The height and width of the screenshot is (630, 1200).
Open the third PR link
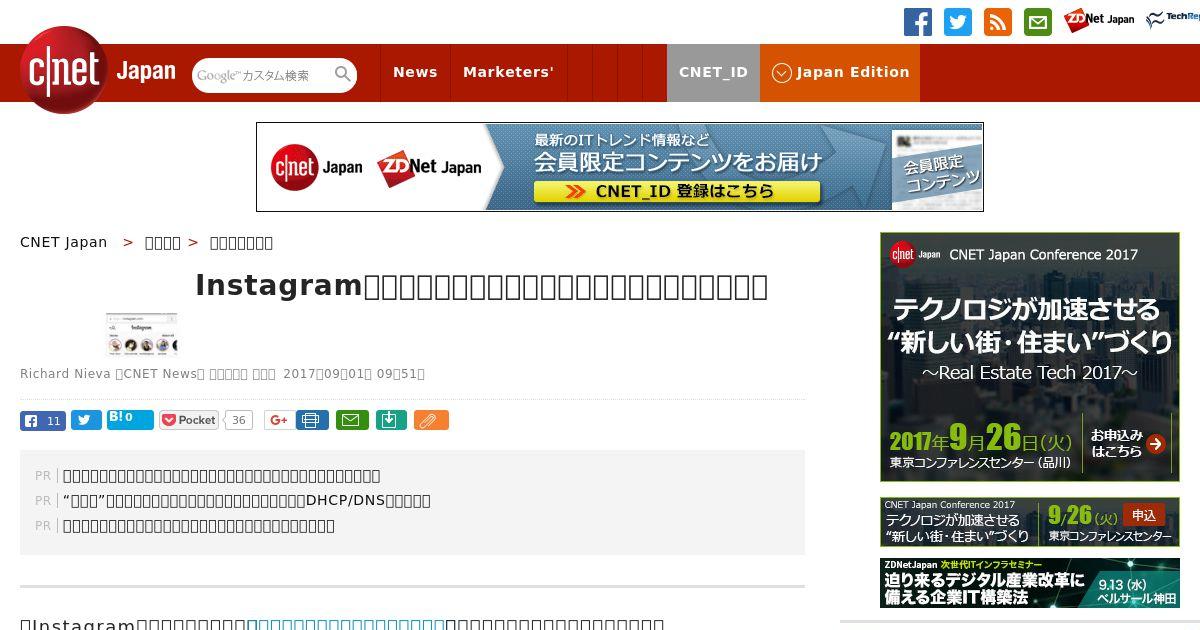pyautogui.click(x=198, y=526)
